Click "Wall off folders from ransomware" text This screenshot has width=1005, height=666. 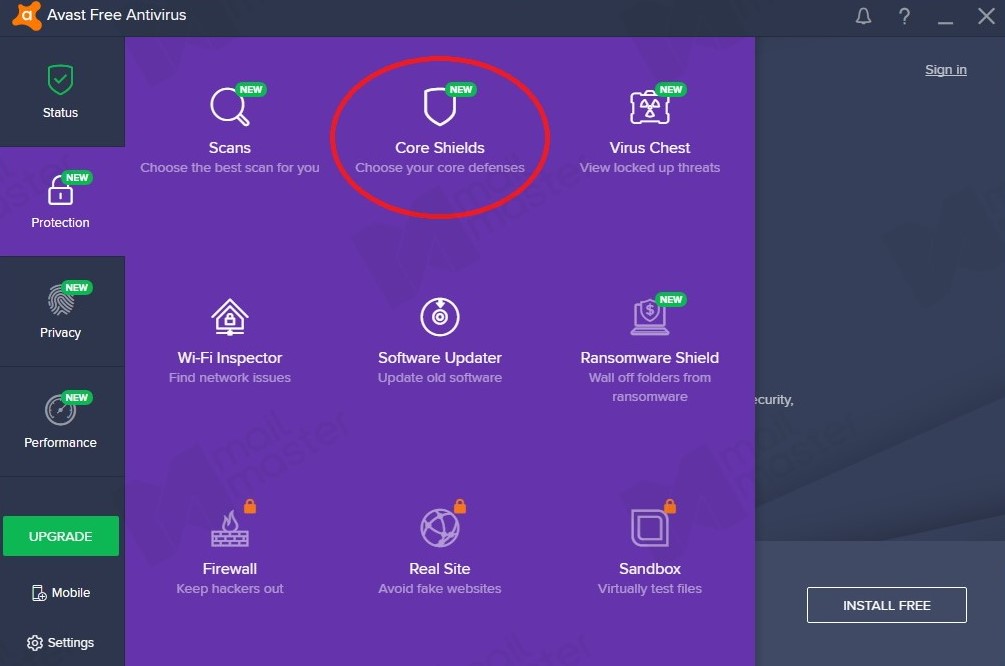pos(649,387)
